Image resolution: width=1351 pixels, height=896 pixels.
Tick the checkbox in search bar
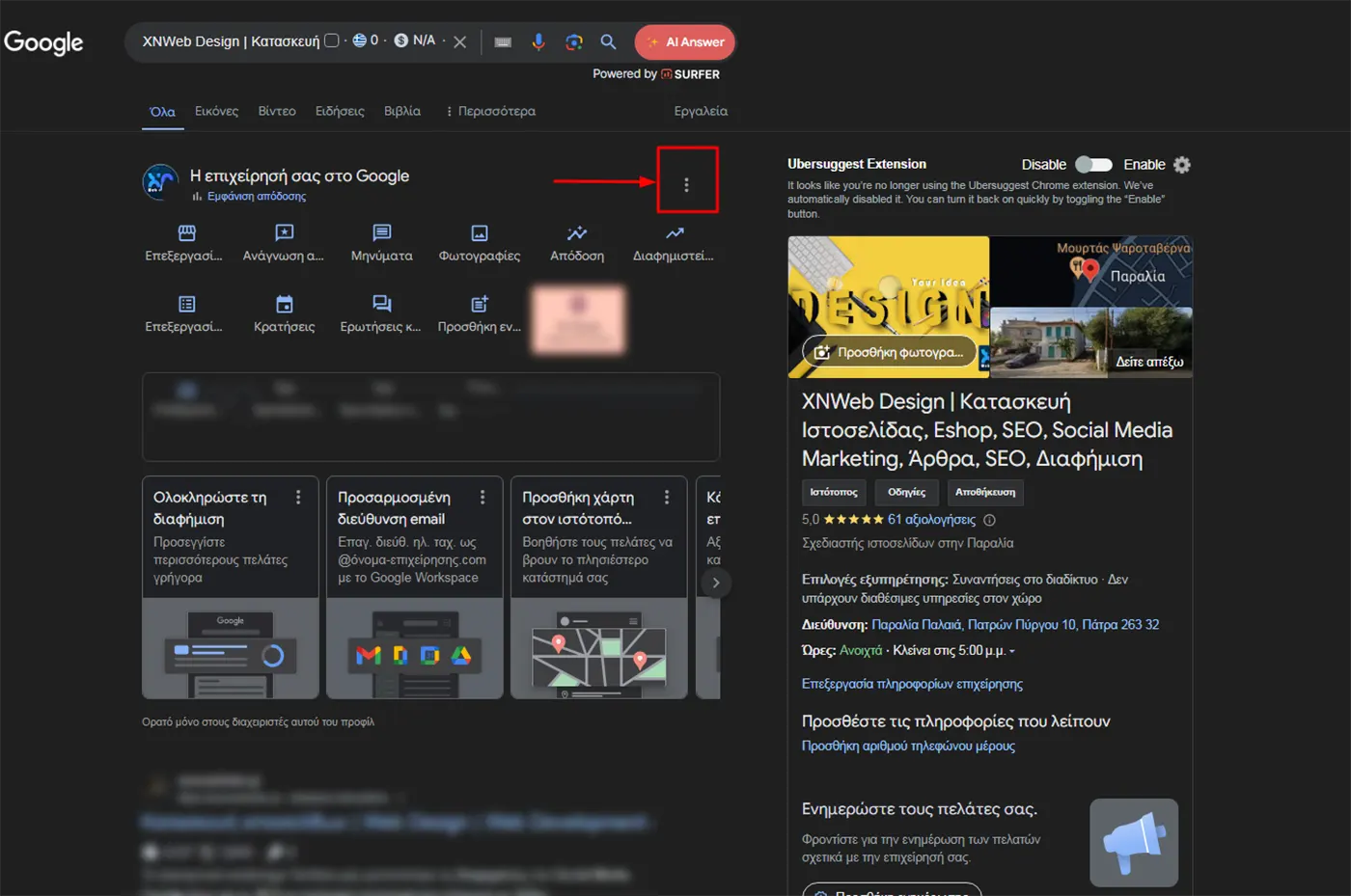point(332,41)
